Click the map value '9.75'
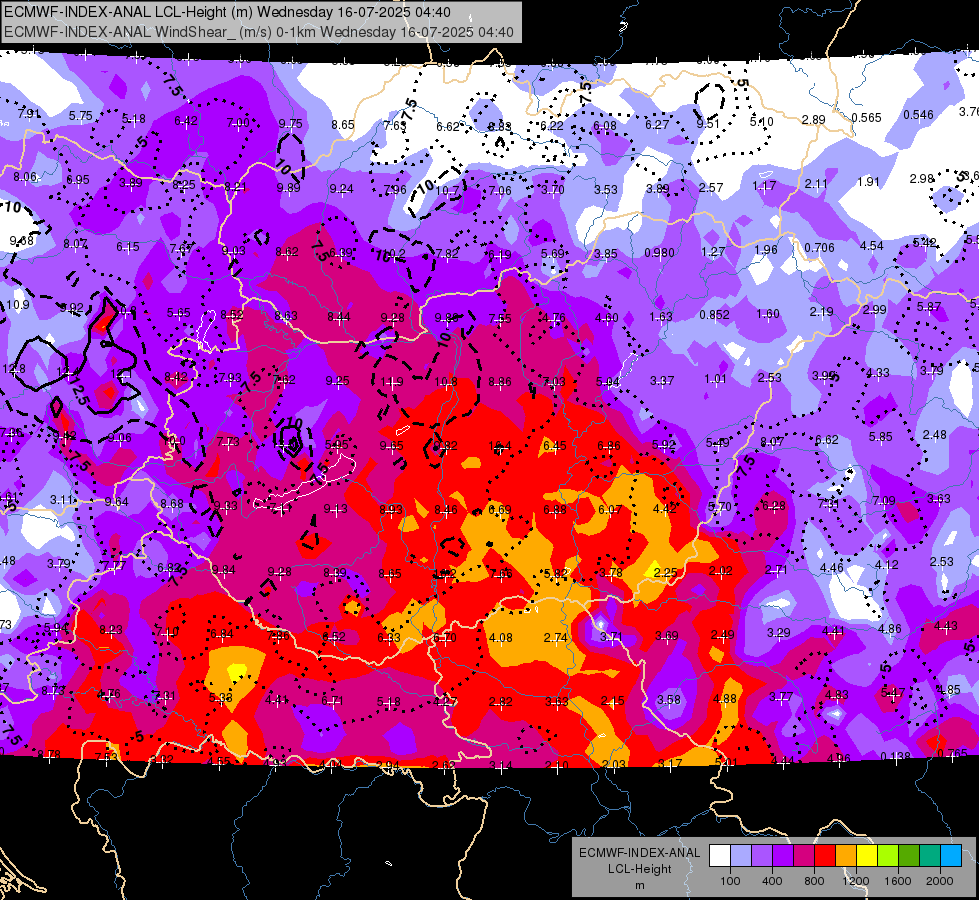Image resolution: width=979 pixels, height=900 pixels. tap(290, 124)
